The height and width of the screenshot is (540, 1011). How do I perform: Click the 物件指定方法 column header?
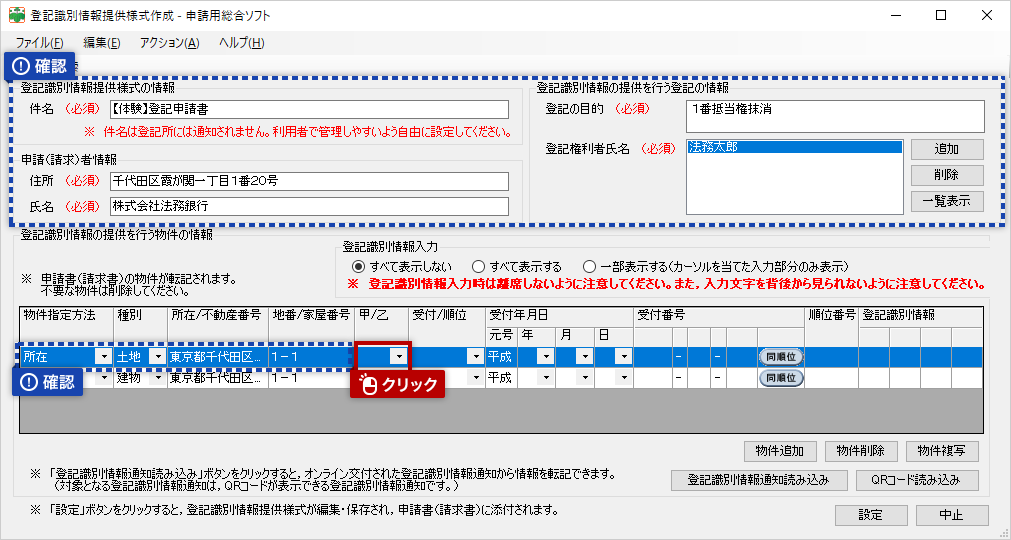point(66,325)
